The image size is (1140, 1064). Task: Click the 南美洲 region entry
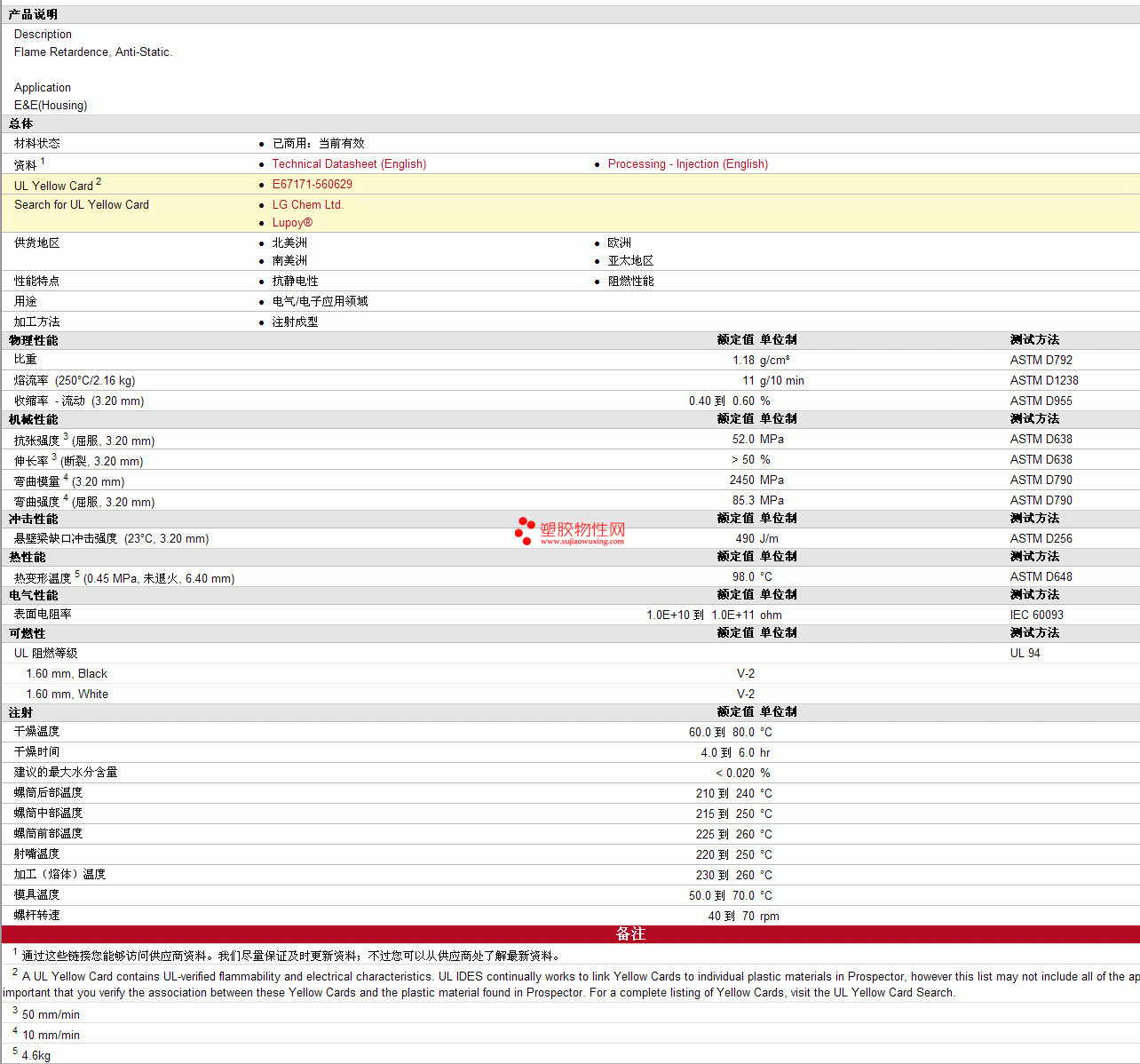[x=289, y=261]
